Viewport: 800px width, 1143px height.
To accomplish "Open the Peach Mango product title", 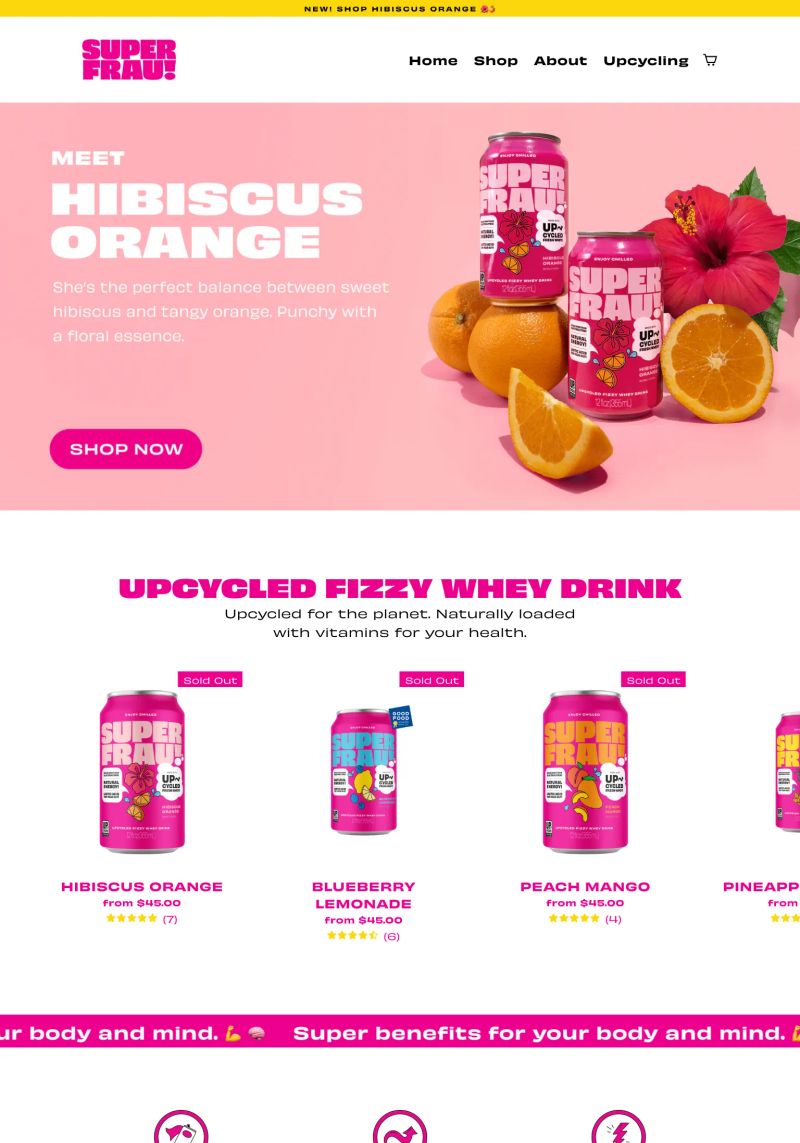I will pos(585,886).
